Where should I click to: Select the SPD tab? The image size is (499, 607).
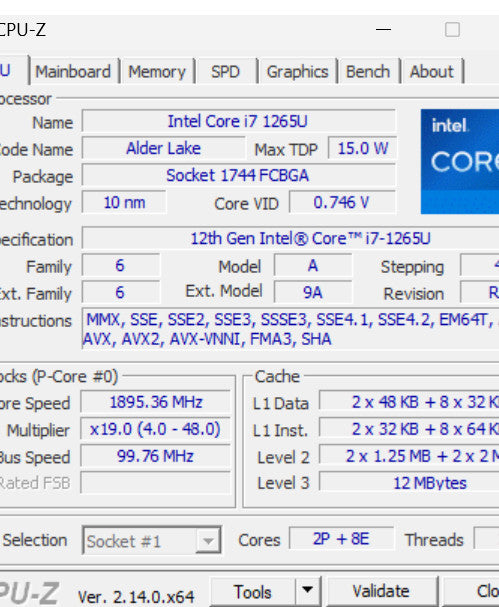(x=225, y=72)
